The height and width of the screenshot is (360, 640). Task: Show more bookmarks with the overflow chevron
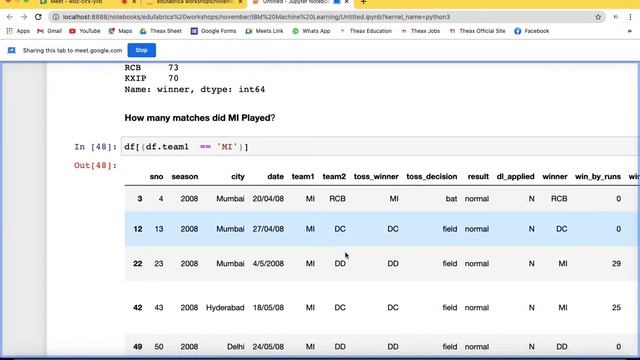(629, 31)
